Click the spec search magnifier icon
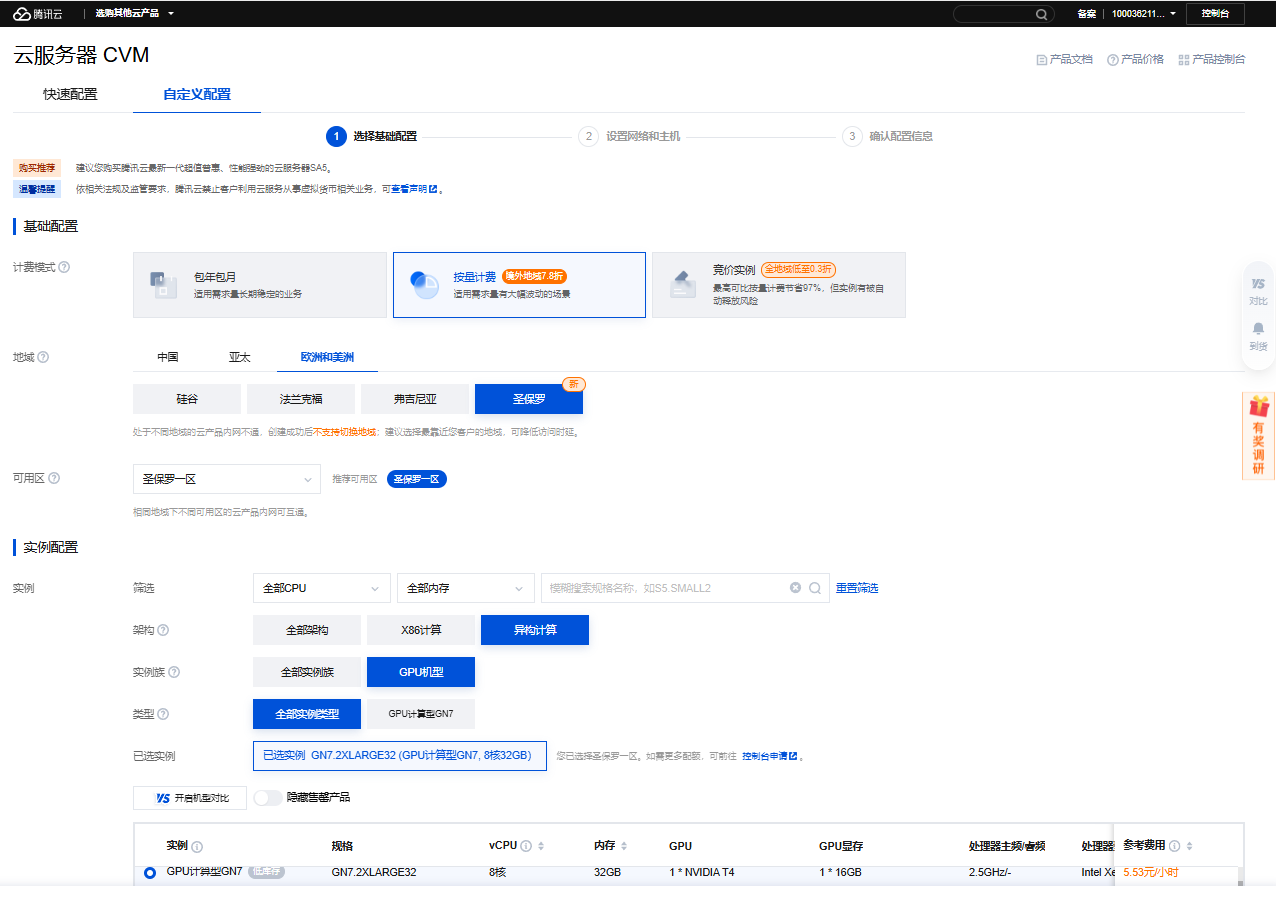Viewport: 1276px width, 899px height. [x=815, y=588]
